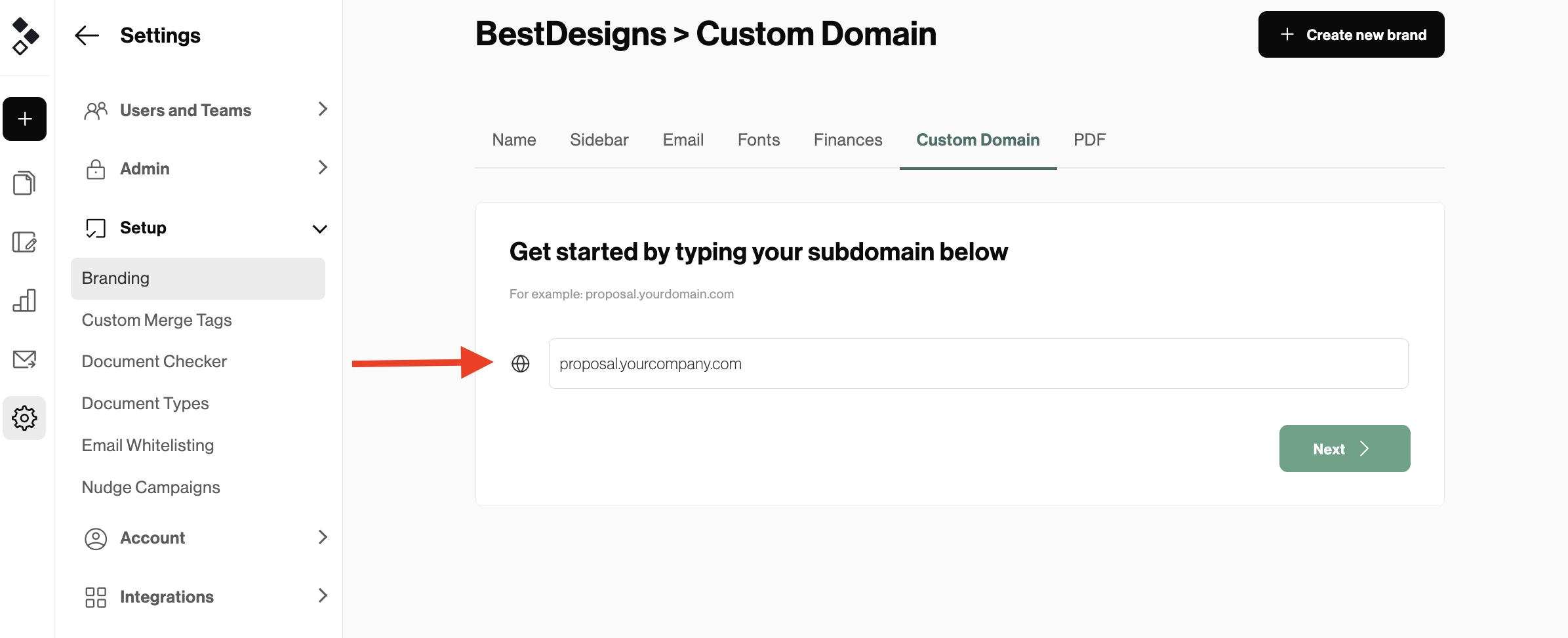Click the back arrow next to Settings

pos(86,35)
